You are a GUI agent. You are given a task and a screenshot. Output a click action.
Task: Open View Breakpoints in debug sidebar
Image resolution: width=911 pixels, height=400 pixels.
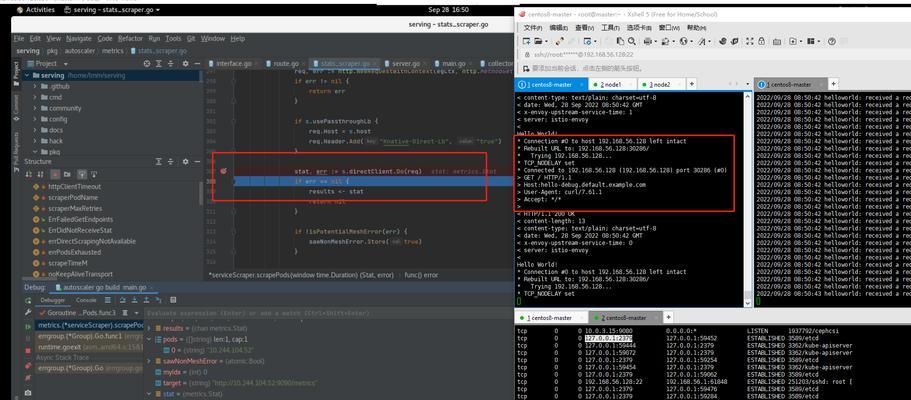[28, 365]
